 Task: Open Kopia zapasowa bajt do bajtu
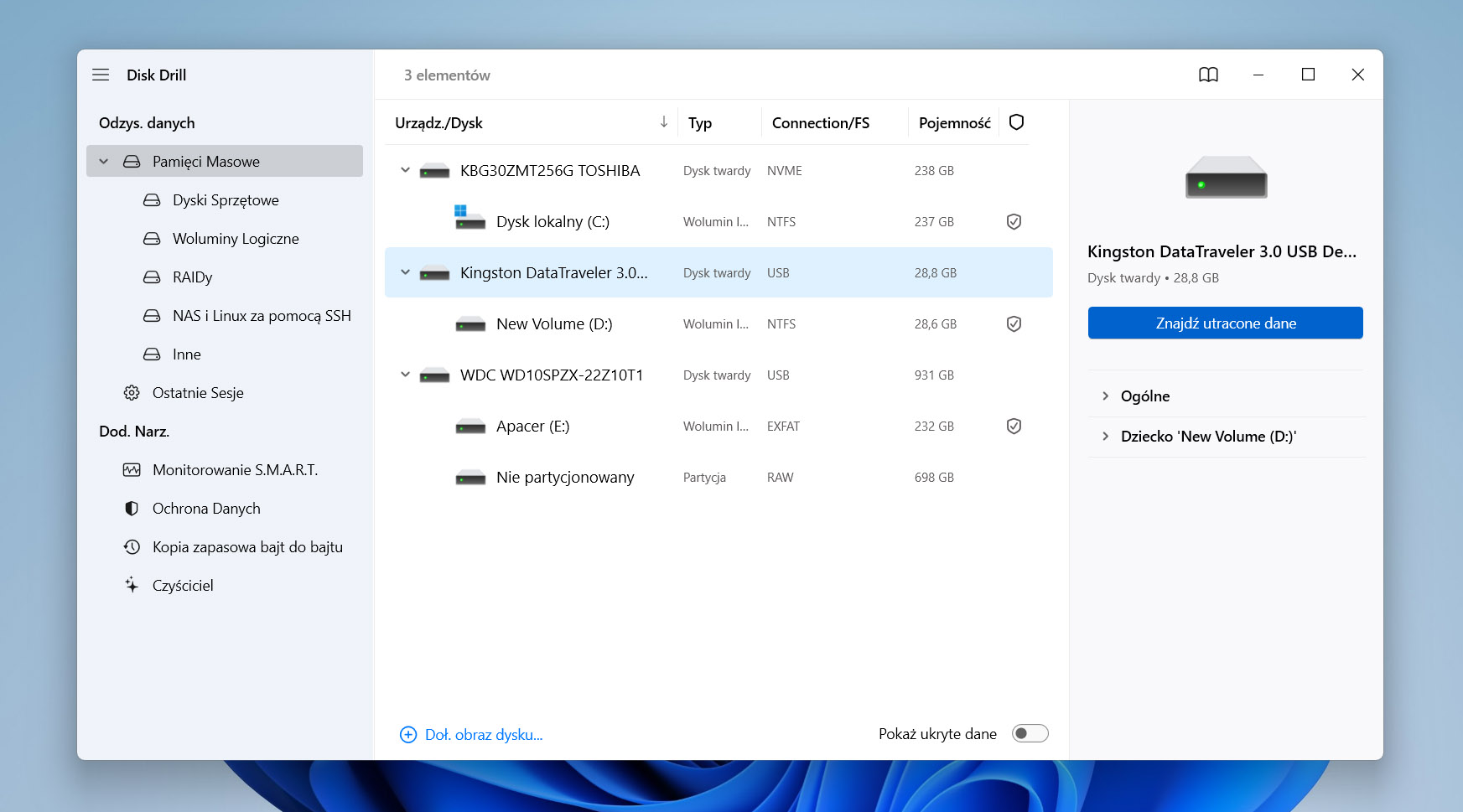[x=247, y=547]
